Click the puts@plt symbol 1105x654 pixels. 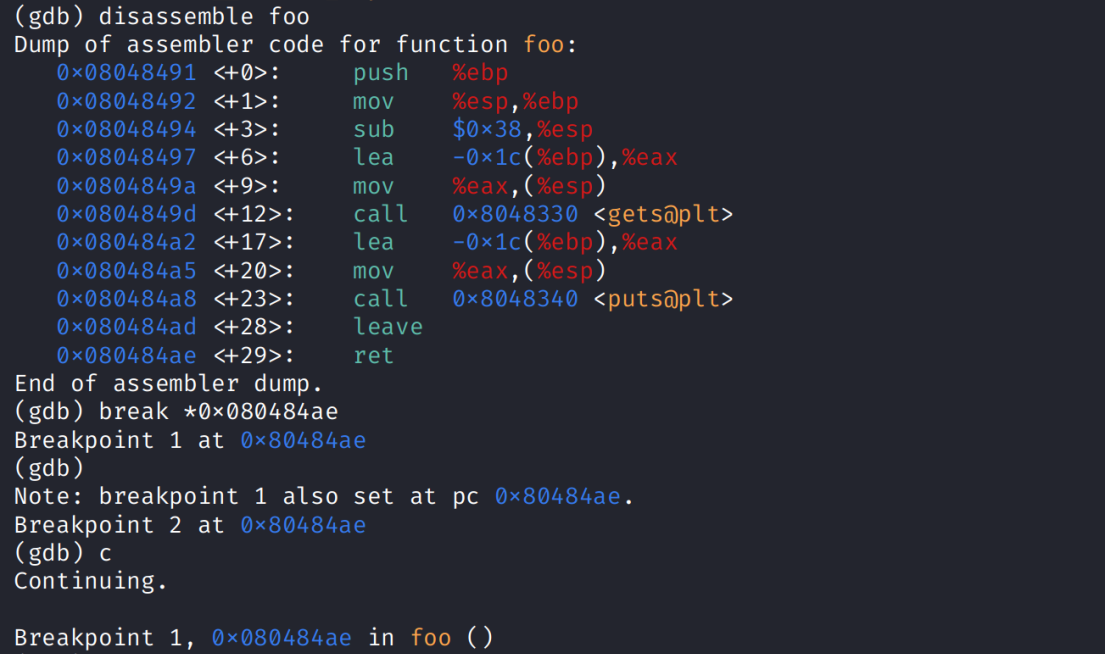point(670,299)
